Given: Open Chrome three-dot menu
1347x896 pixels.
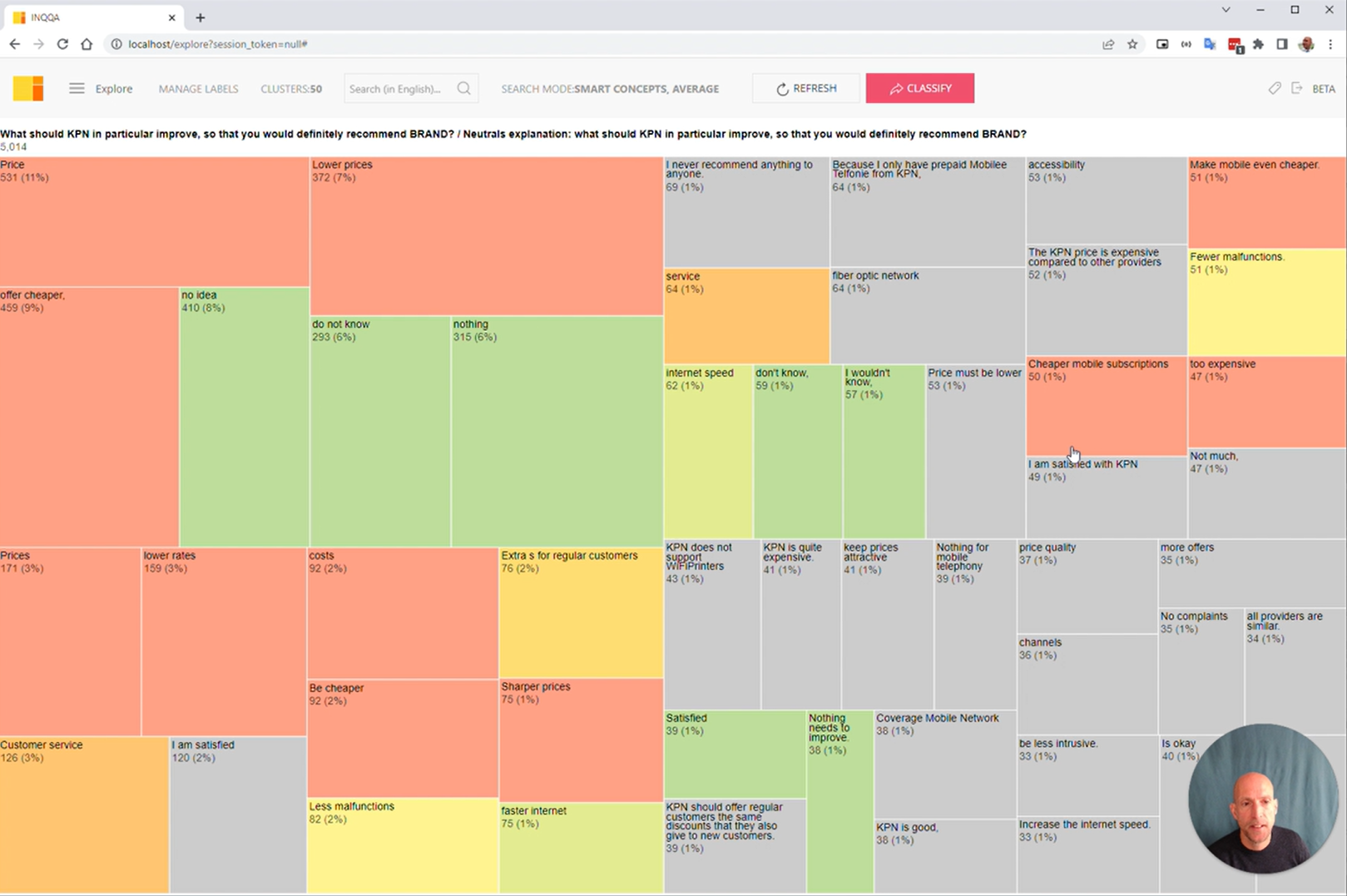Looking at the screenshot, I should (1330, 44).
